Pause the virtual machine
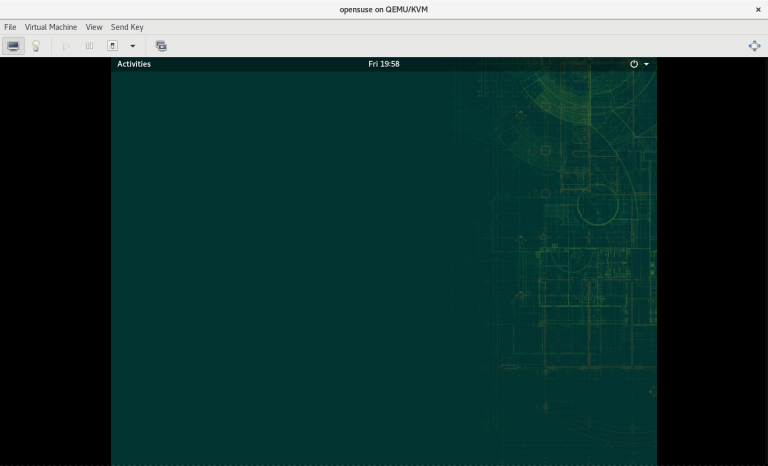This screenshot has height=466, width=768. pos(89,46)
